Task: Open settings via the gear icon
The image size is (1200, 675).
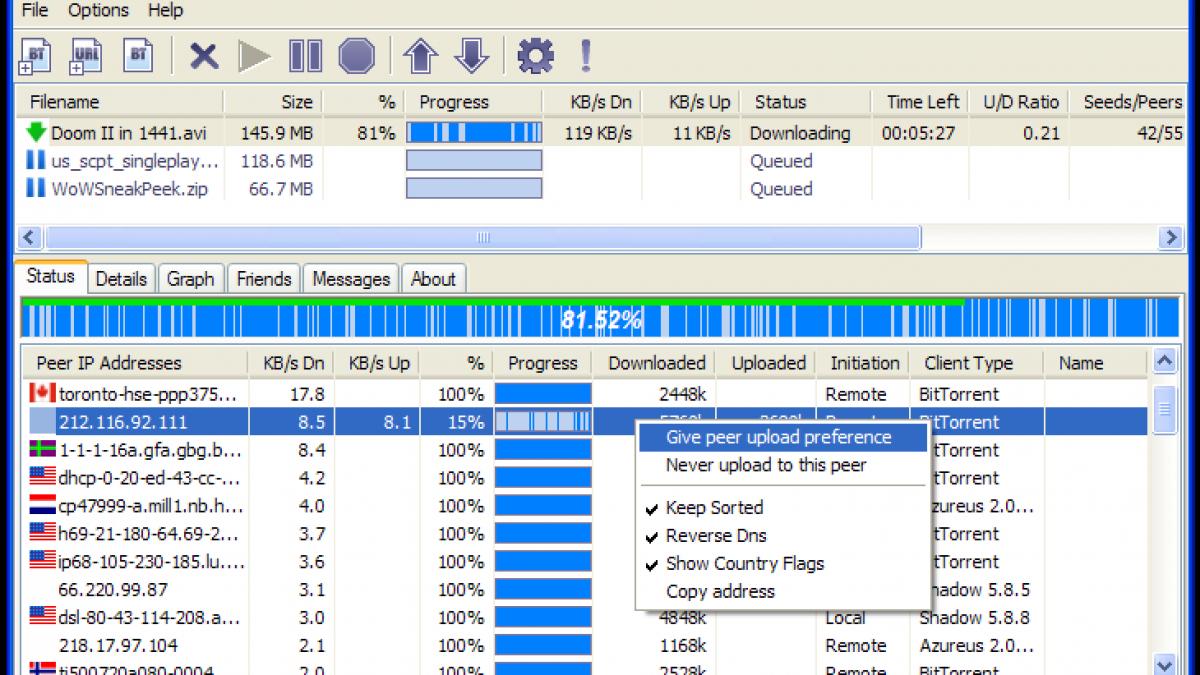Action: tap(535, 56)
